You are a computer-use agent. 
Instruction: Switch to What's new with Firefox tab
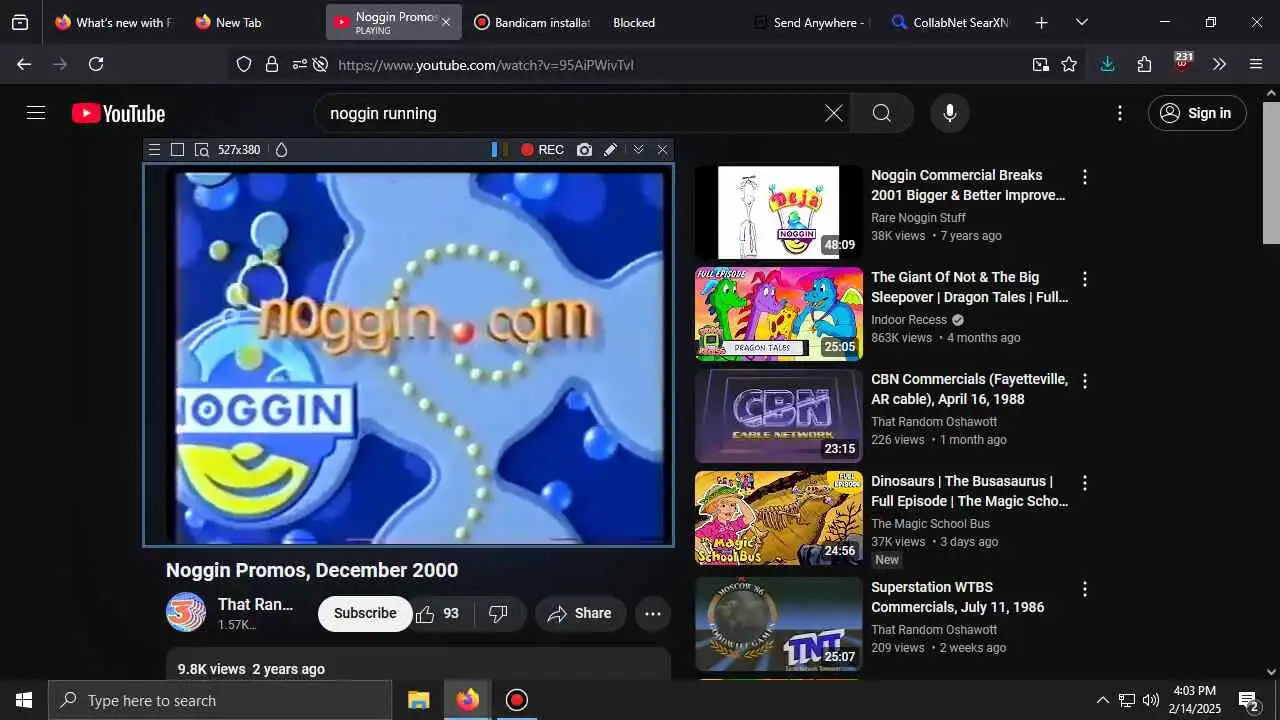(113, 22)
